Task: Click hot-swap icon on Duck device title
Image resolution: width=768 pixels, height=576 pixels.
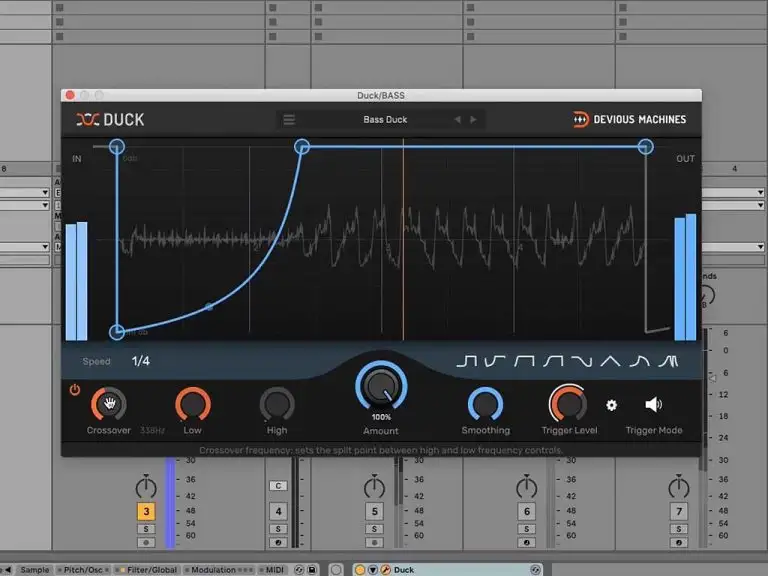Action: coord(535,570)
